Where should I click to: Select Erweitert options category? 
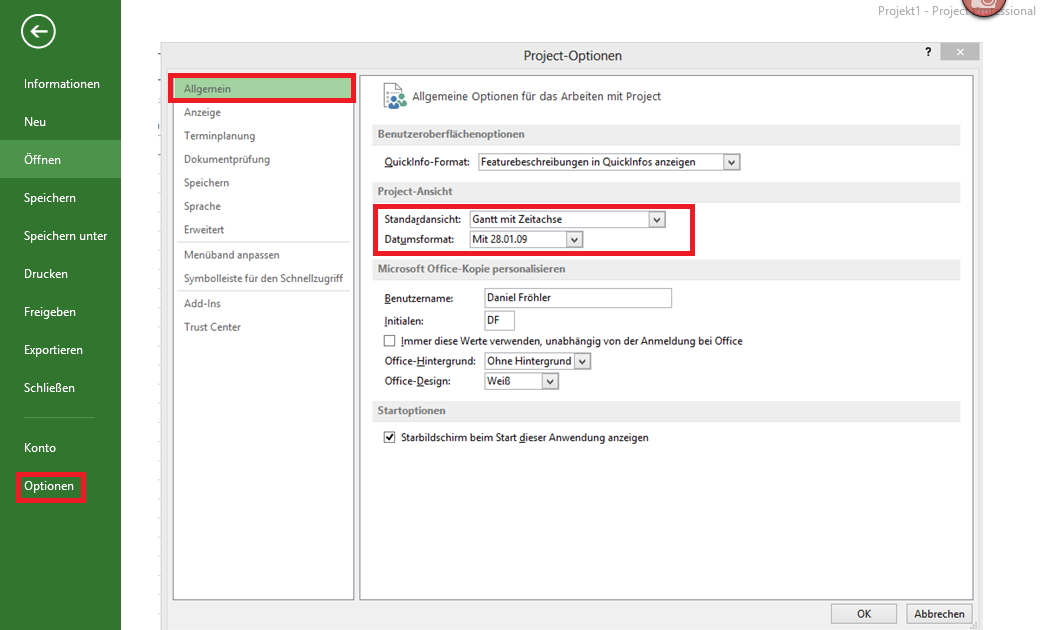262,230
